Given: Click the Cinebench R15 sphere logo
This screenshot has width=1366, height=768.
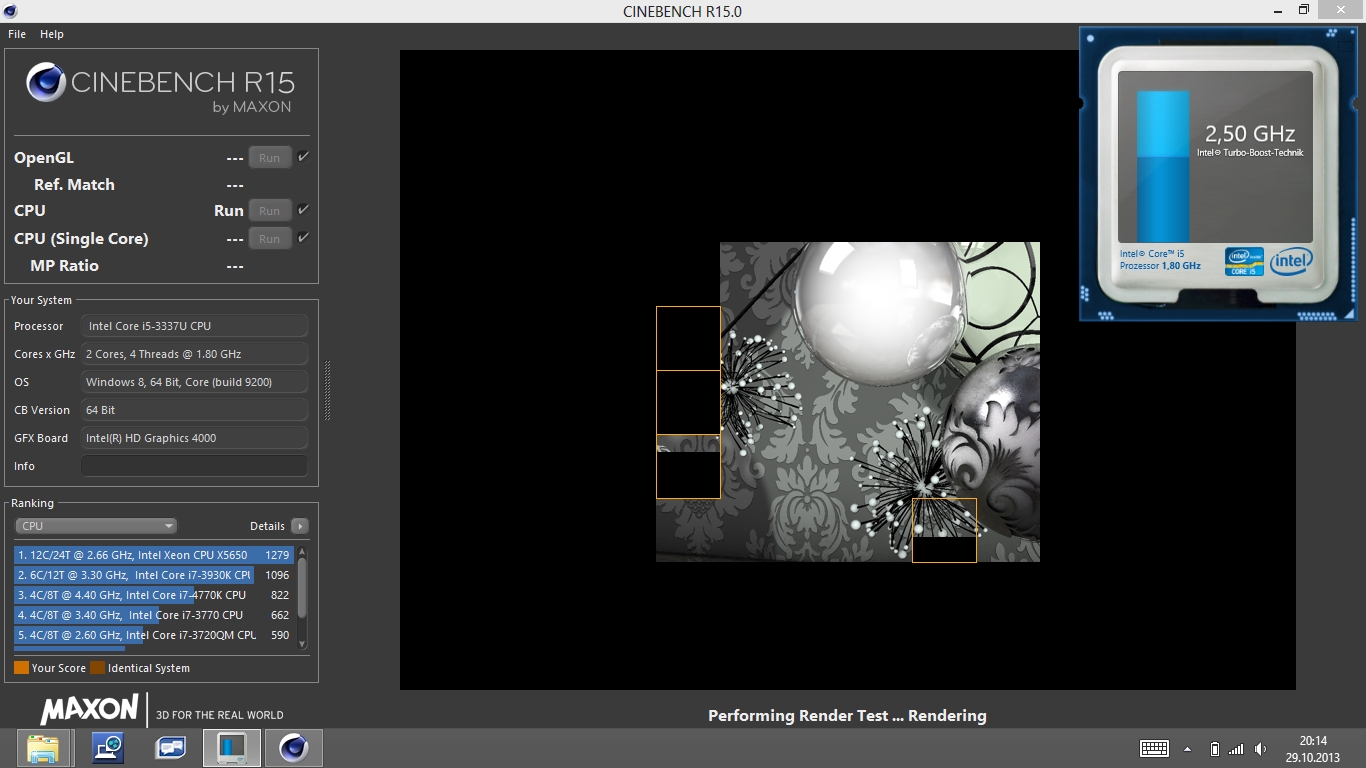Looking at the screenshot, I should (x=46, y=82).
